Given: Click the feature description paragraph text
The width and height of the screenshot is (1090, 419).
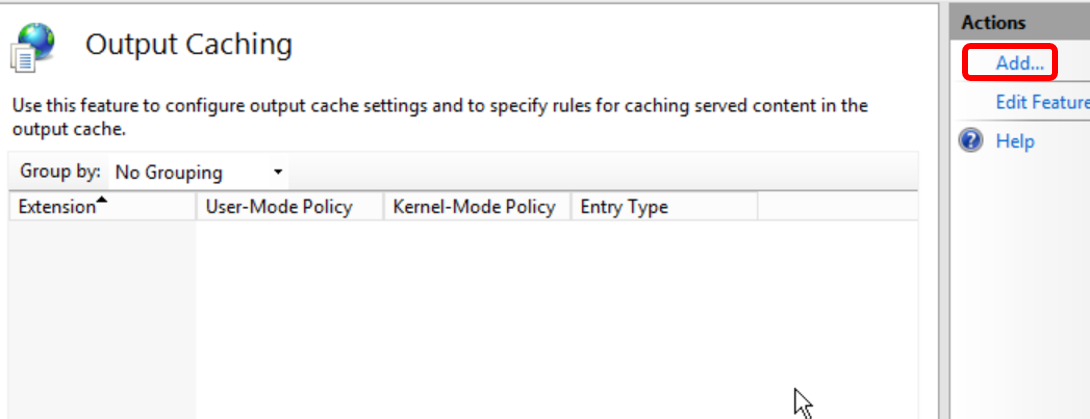Looking at the screenshot, I should 440,117.
